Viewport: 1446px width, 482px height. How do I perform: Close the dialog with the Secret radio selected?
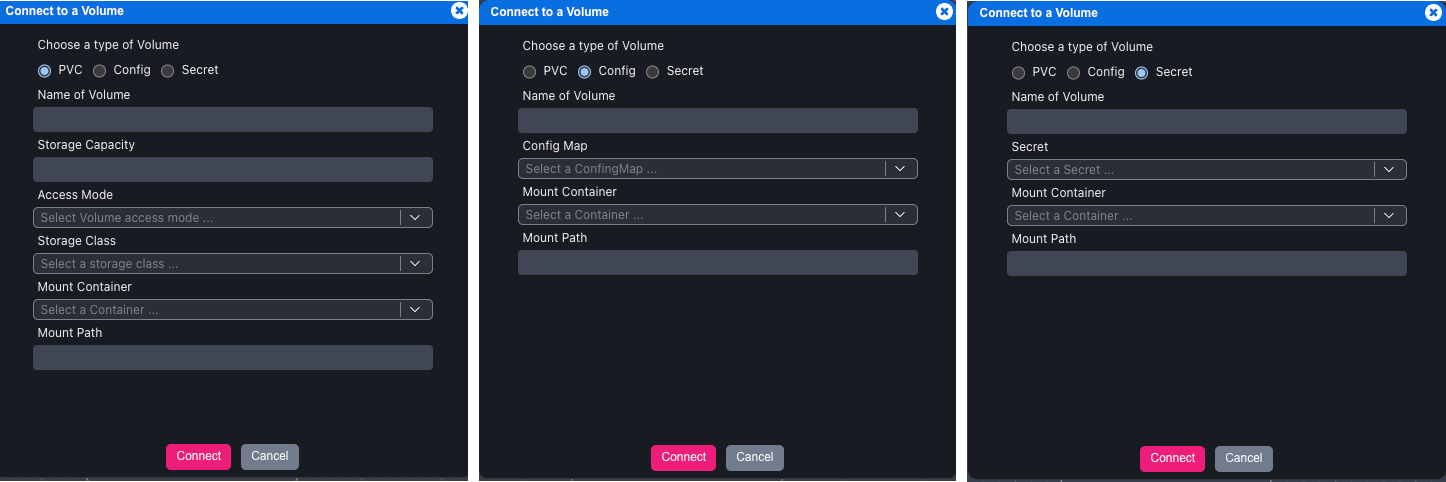tap(1433, 13)
